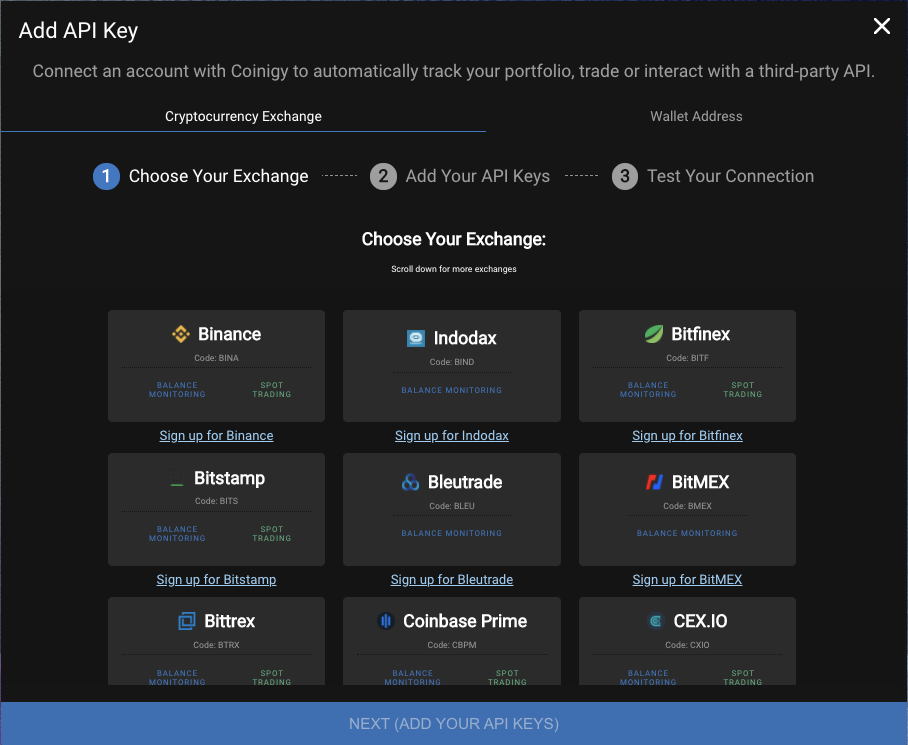Click the 'Code: BINA' text

pyautogui.click(x=217, y=358)
